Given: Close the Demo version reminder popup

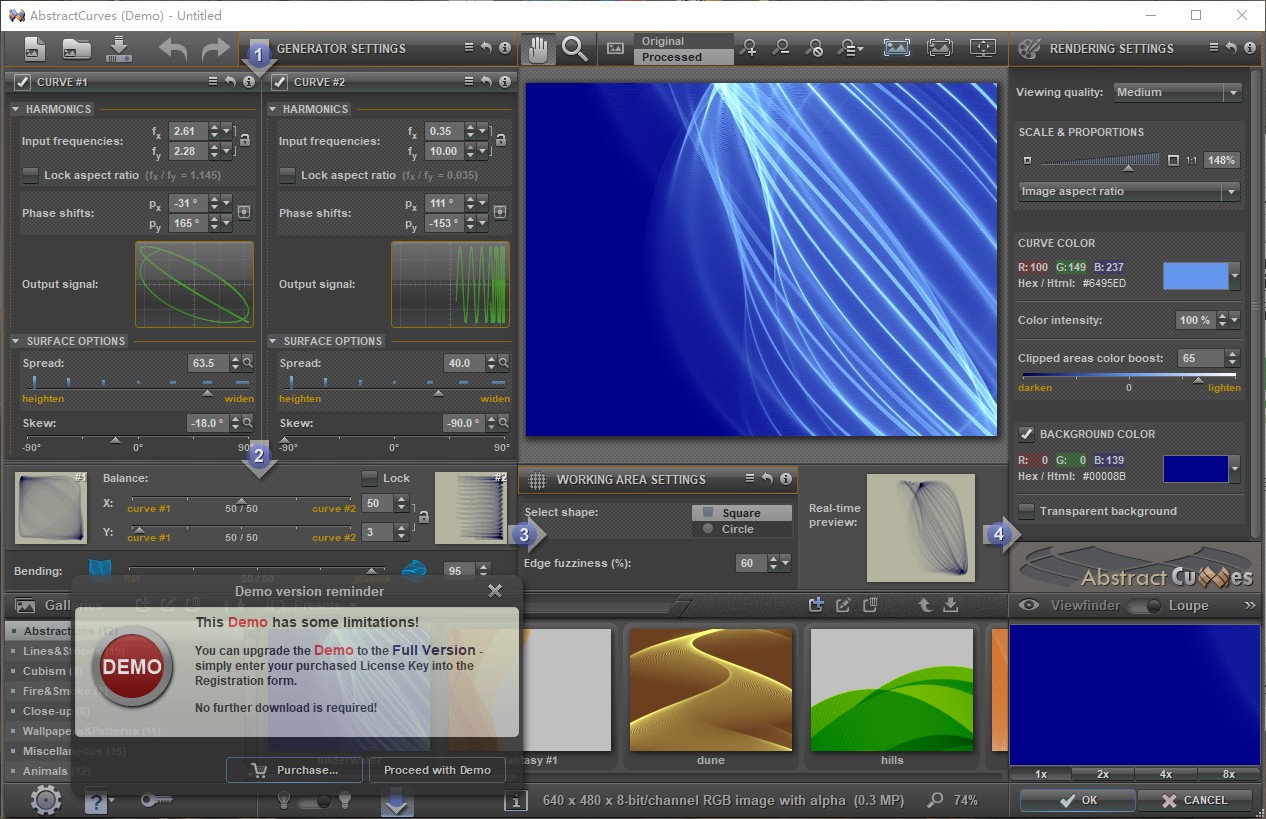Looking at the screenshot, I should tap(494, 591).
